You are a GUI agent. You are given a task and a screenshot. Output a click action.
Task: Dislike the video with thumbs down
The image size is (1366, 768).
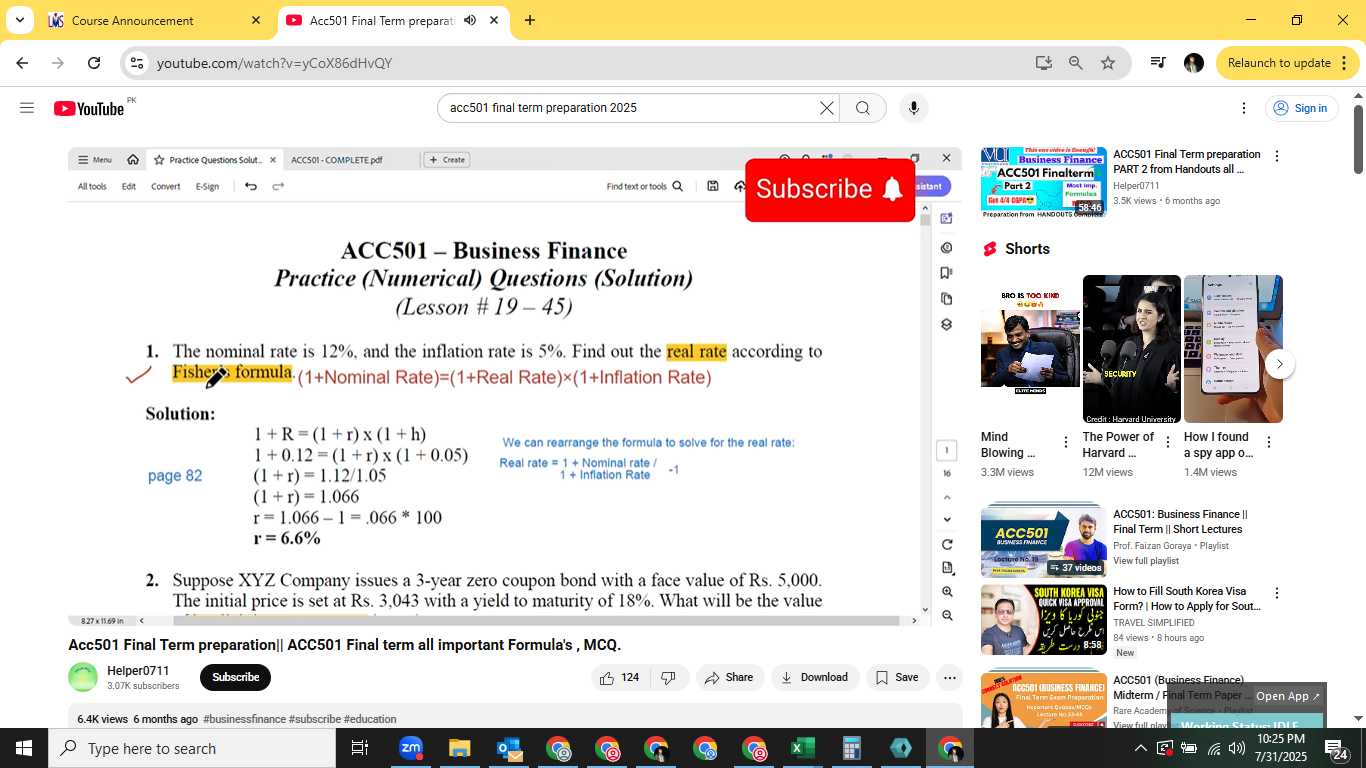pos(668,677)
